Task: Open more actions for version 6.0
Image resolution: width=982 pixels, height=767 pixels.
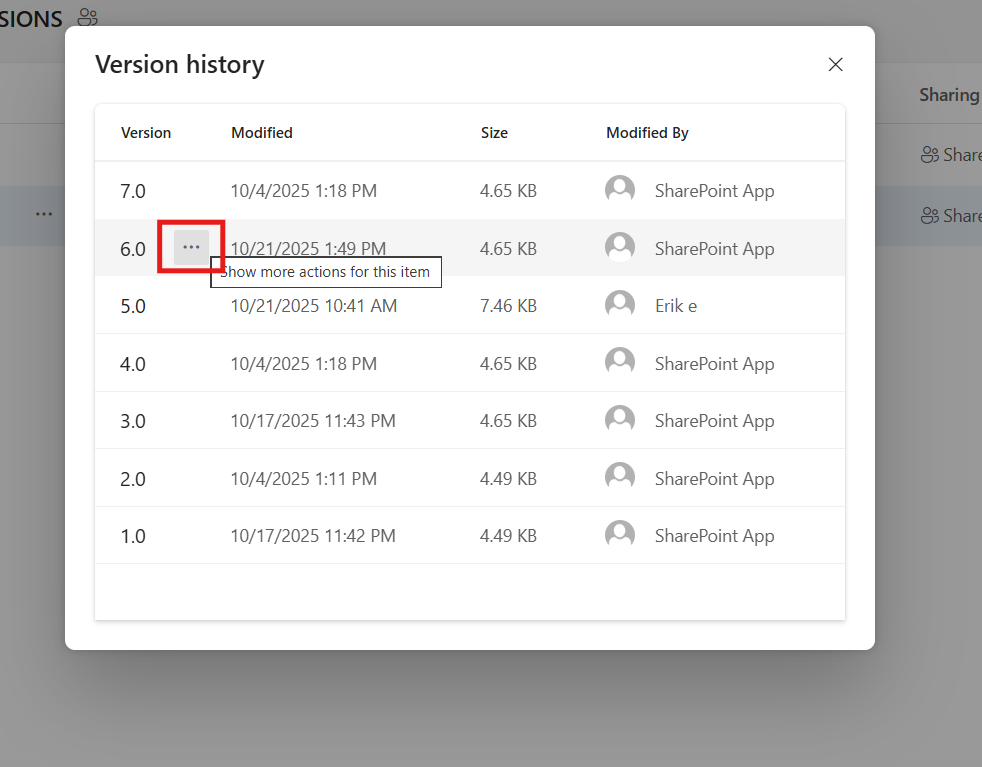Action: 191,247
